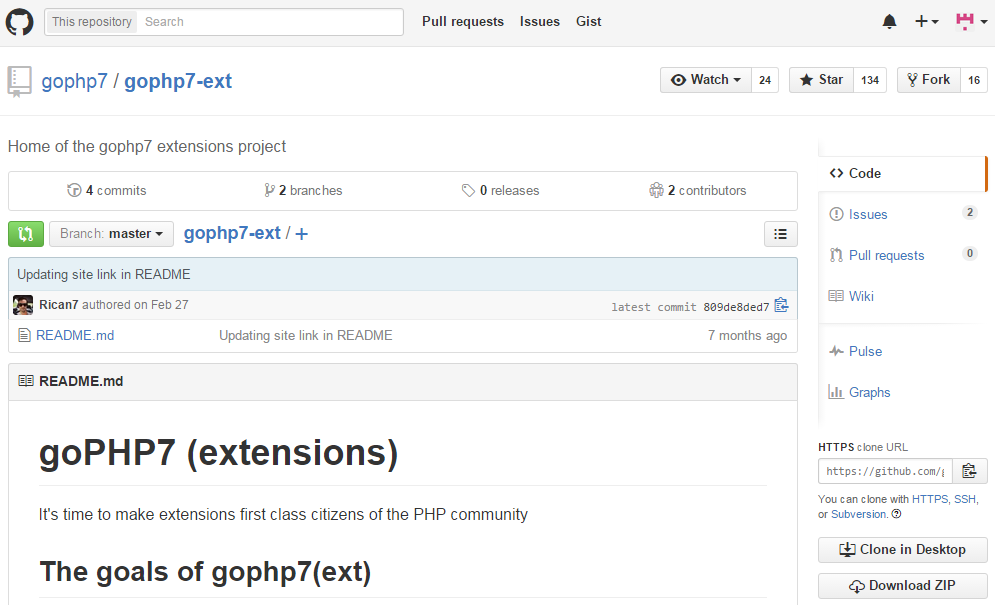The height and width of the screenshot is (605, 995).
Task: Focus the Search input field
Action: coord(269,22)
